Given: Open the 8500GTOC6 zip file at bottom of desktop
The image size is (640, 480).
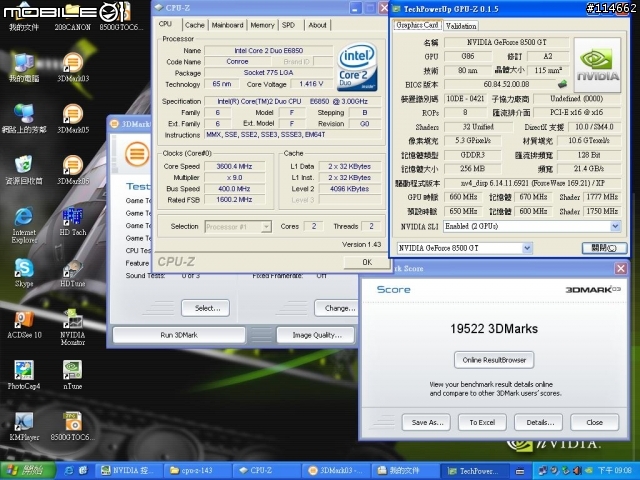Looking at the screenshot, I should click(73, 427).
